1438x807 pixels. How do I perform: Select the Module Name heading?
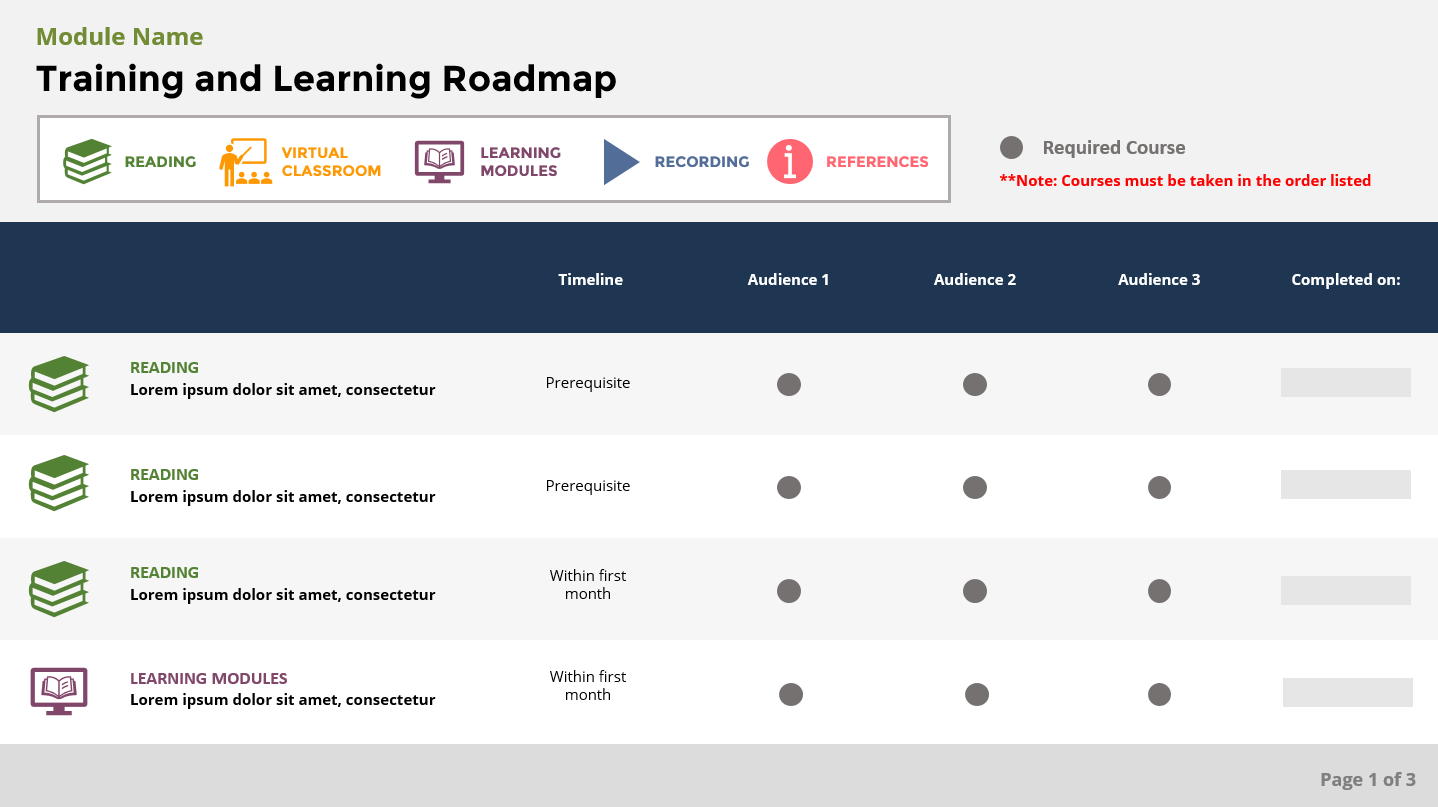(x=119, y=36)
